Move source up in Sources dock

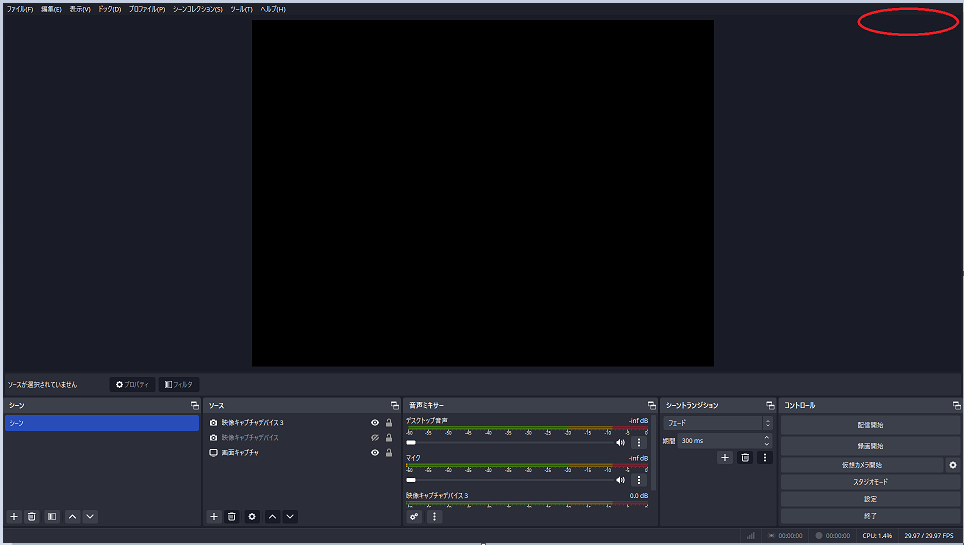272,517
